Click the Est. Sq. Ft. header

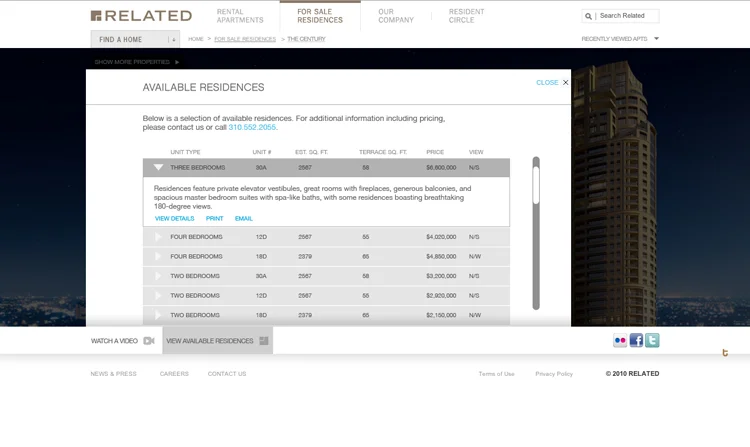coord(311,152)
